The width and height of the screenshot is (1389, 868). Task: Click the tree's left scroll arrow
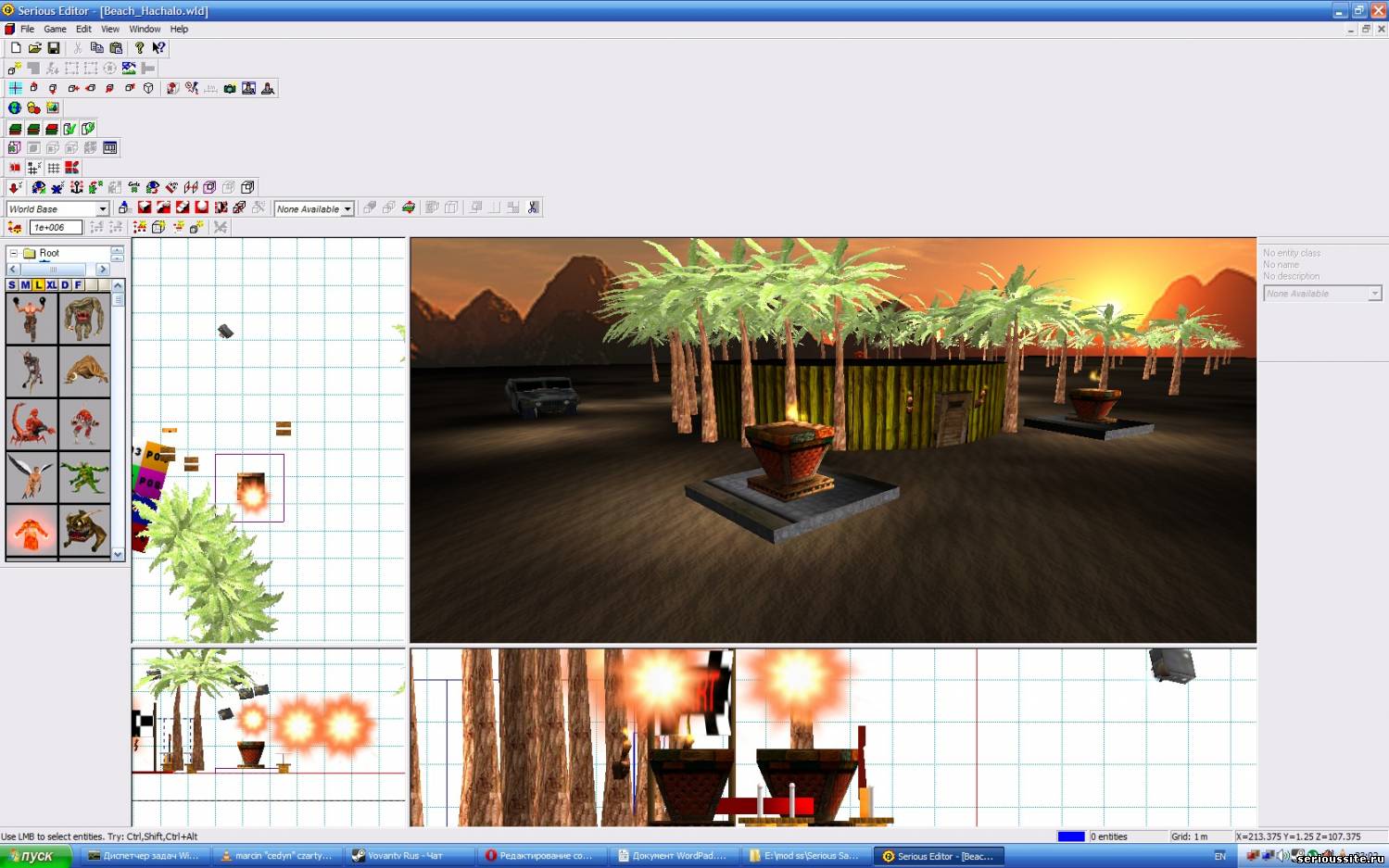tap(13, 269)
